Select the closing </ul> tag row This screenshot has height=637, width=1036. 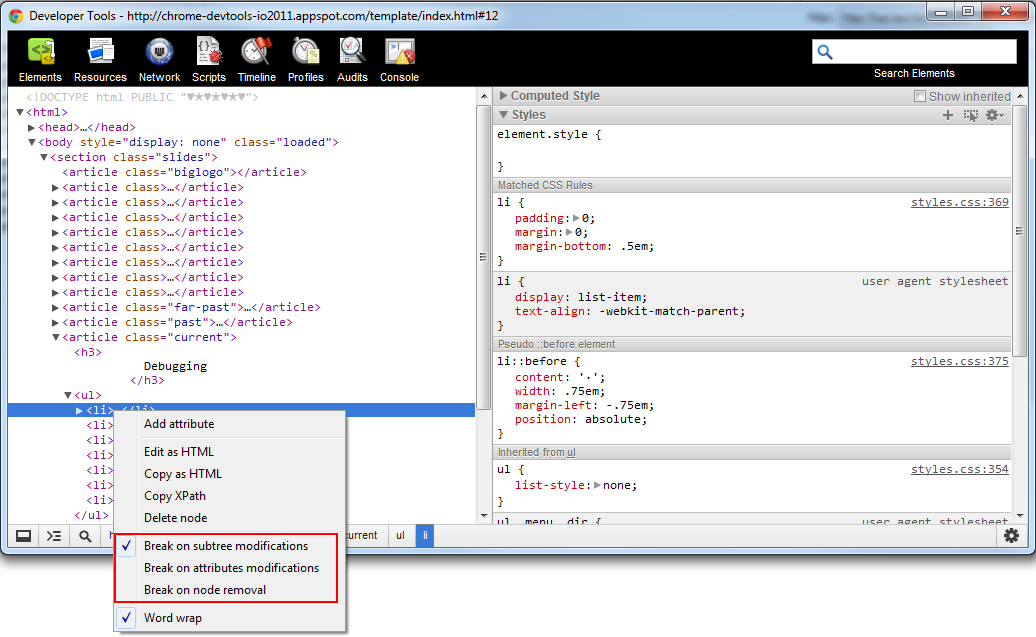(91, 515)
